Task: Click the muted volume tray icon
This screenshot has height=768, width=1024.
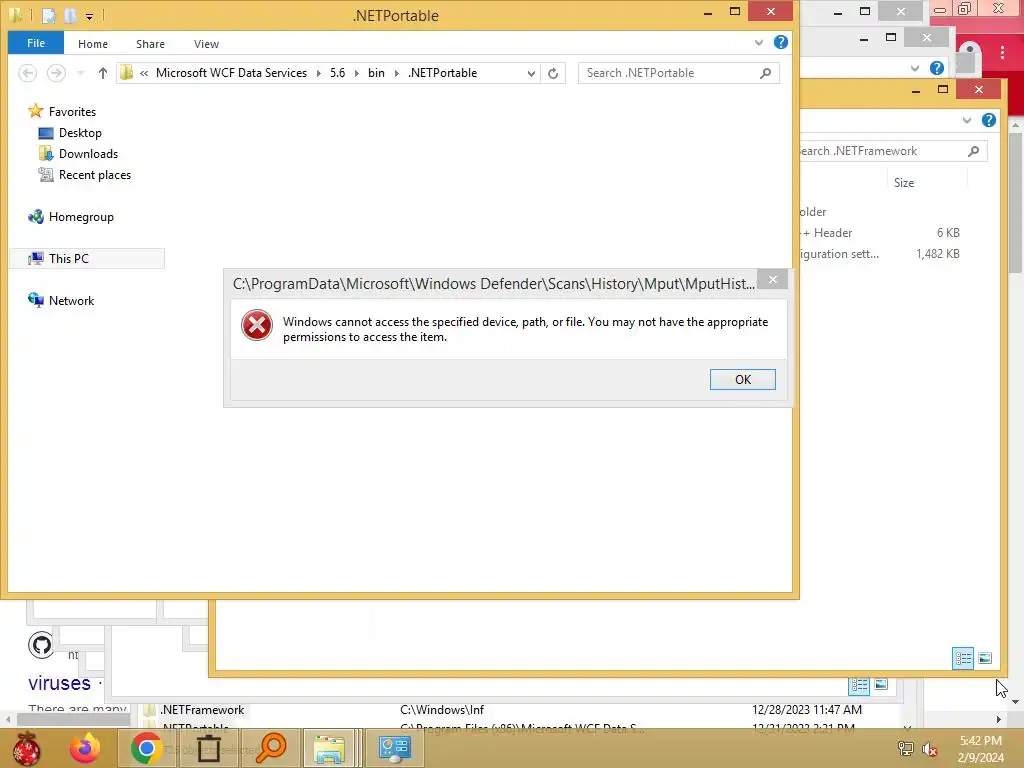Action: 929,749
